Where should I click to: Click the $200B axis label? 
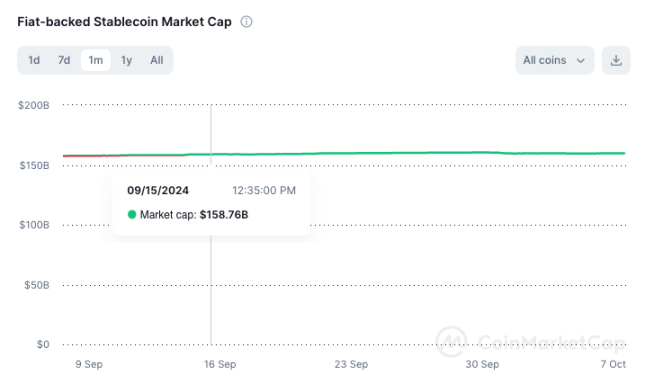(x=34, y=105)
